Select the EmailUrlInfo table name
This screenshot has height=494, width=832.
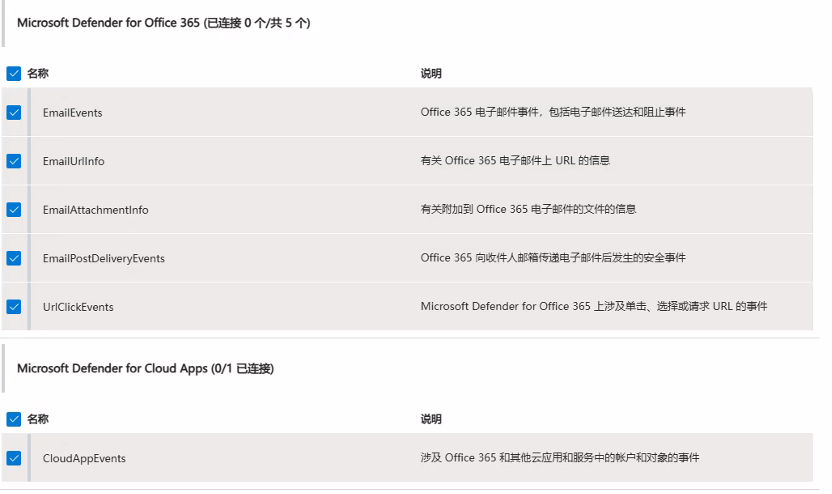point(74,161)
